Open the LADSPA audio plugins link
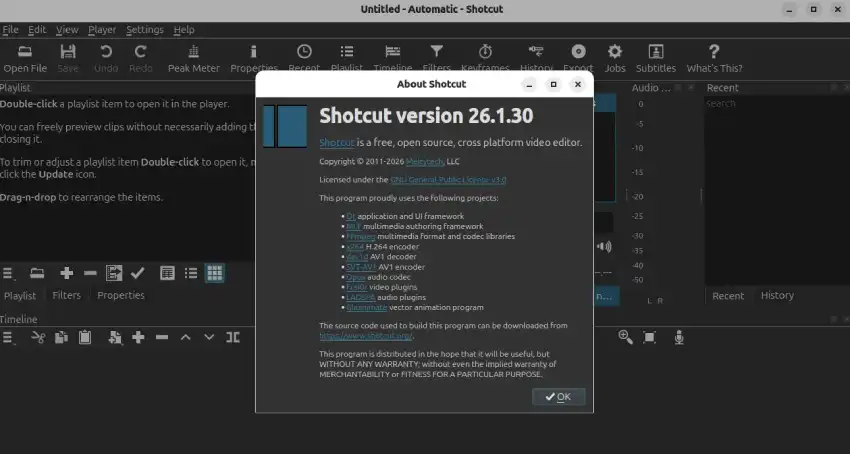850x454 pixels. (361, 297)
